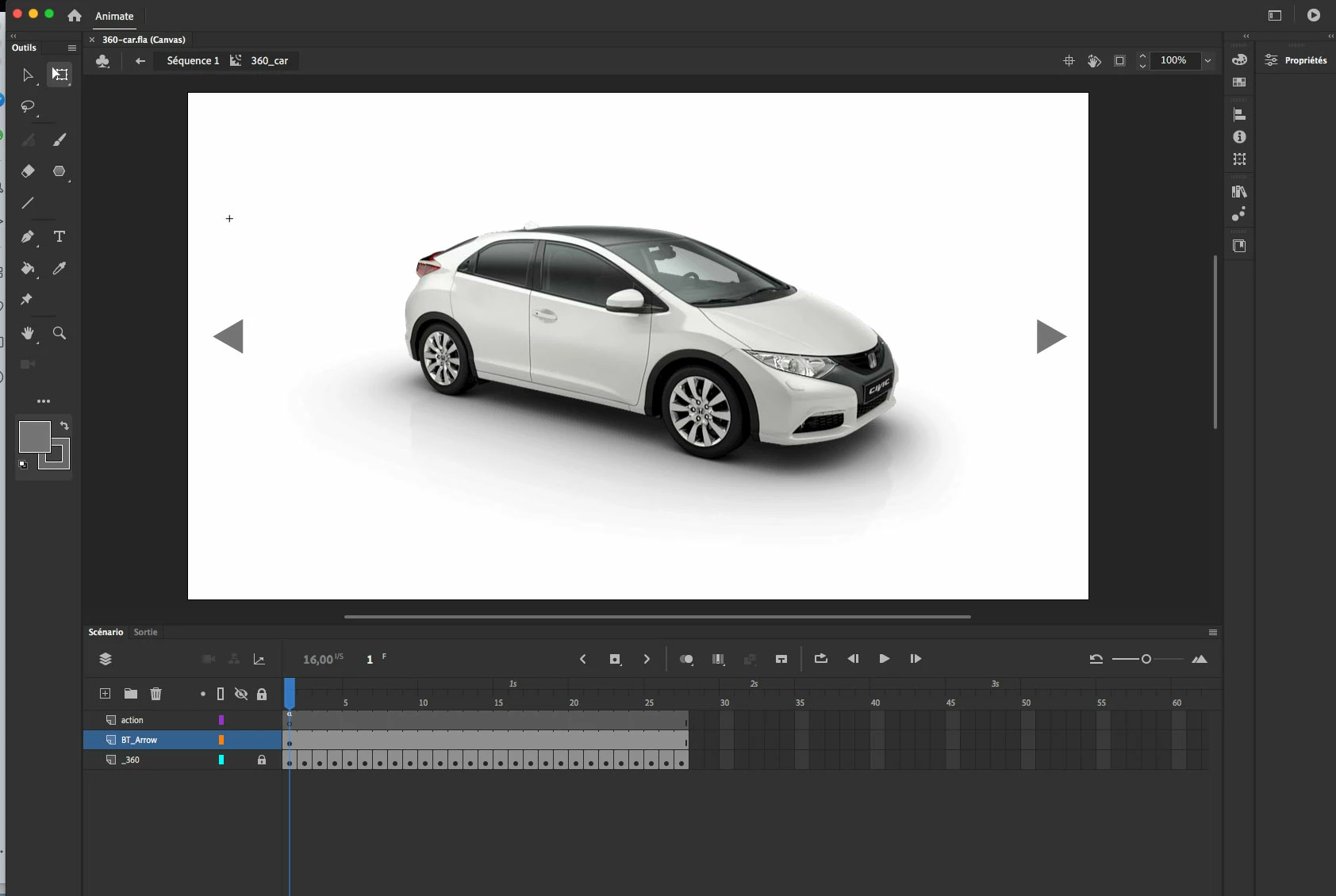This screenshot has width=1336, height=896.
Task: Activate the Text tool
Action: (60, 236)
